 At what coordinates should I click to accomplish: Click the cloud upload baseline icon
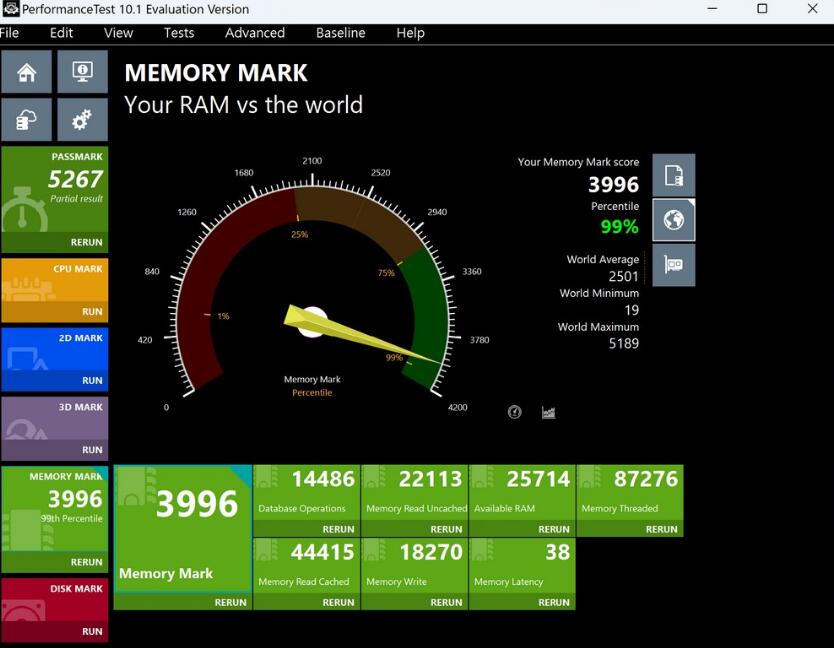(27, 120)
